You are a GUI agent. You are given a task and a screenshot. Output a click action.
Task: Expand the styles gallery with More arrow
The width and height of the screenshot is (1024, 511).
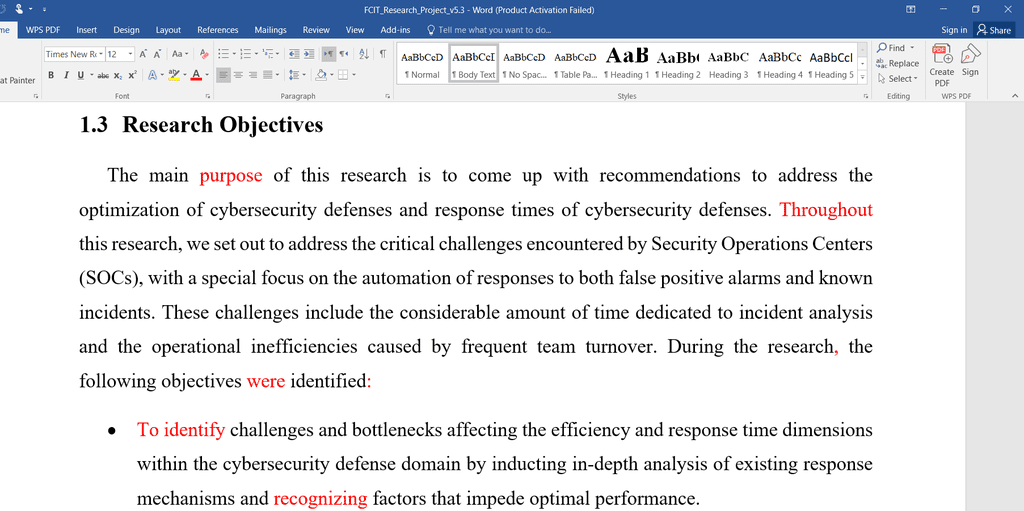[x=863, y=77]
